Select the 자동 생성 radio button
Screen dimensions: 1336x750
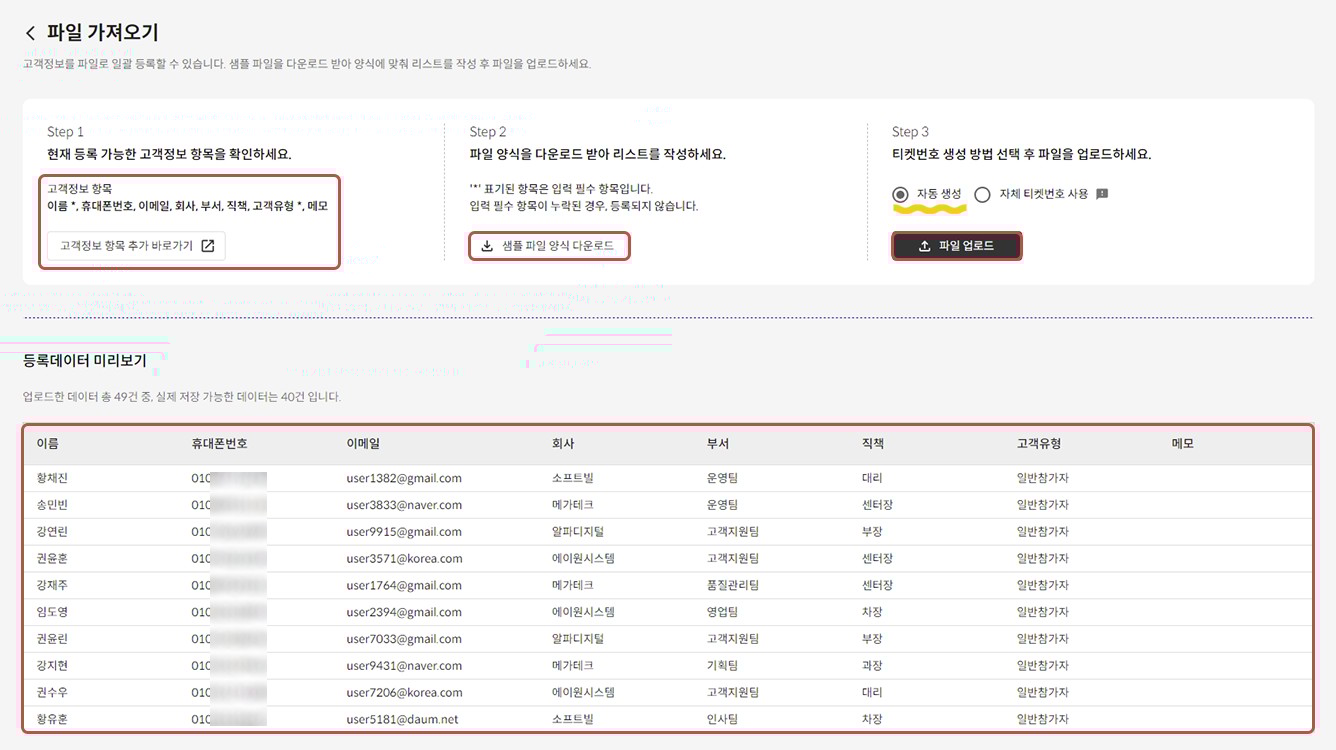tap(901, 194)
